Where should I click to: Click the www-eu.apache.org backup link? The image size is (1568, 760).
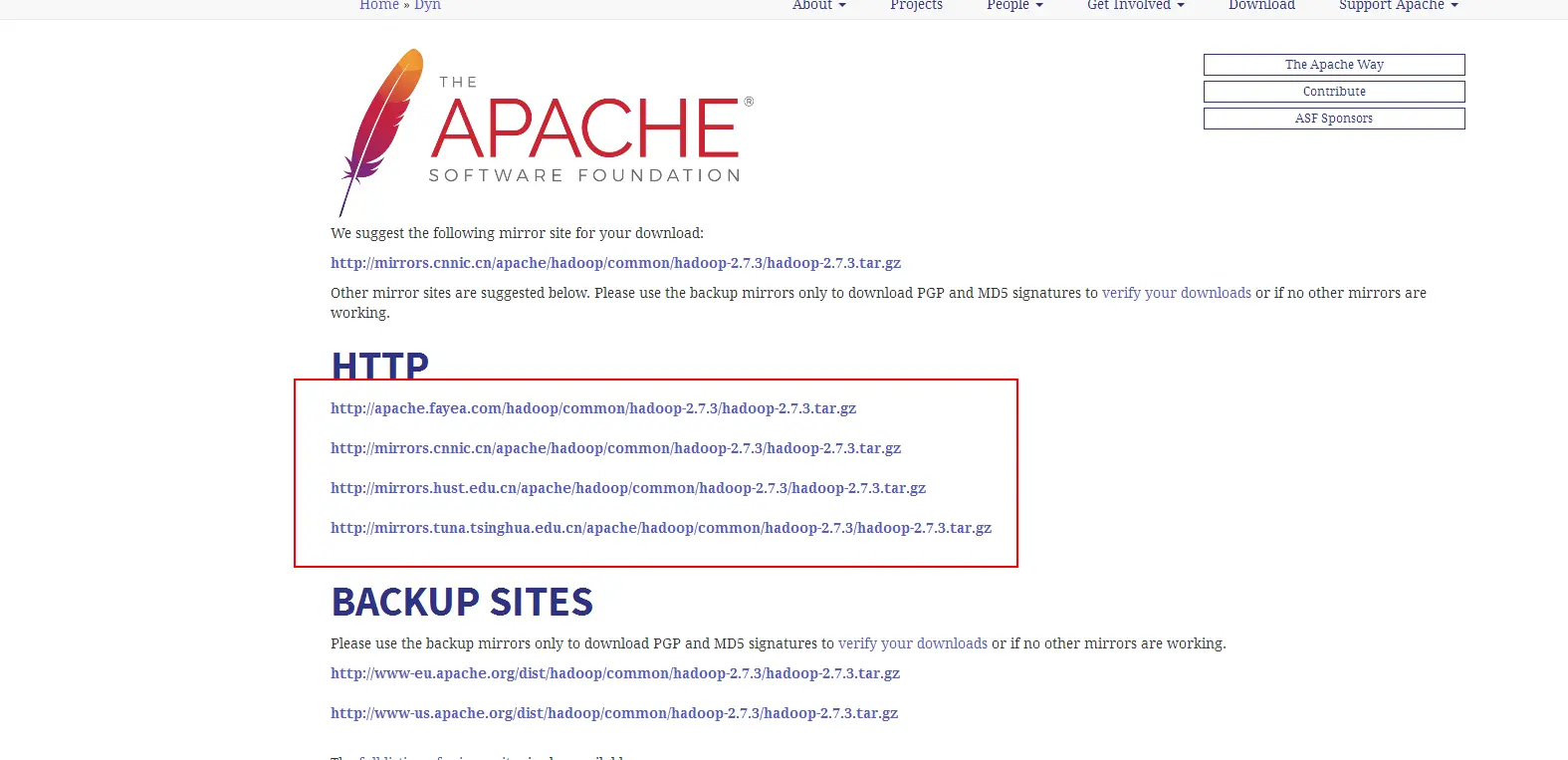tap(615, 673)
